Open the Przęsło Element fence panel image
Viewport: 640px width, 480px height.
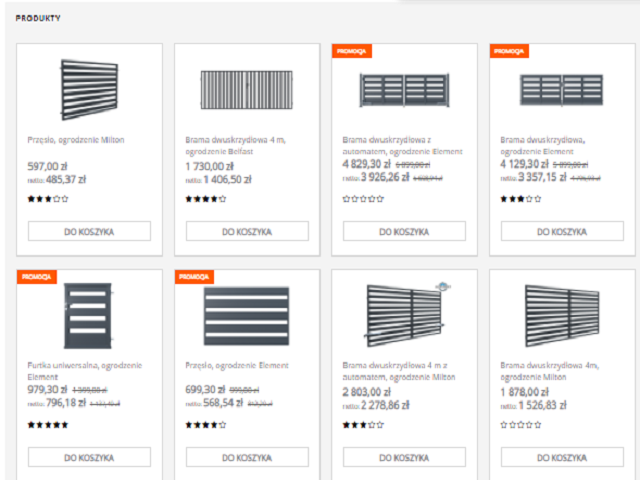(246, 312)
